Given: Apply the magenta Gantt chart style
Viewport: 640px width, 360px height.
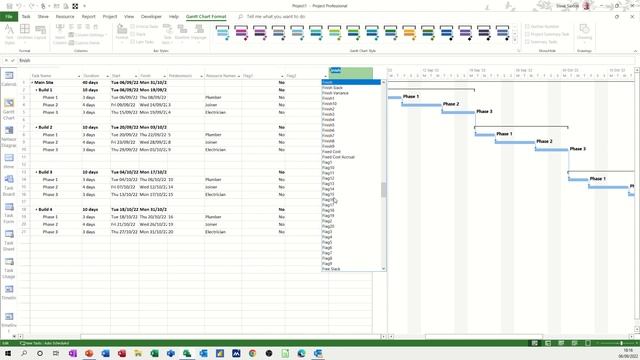Looking at the screenshot, I should (241, 32).
